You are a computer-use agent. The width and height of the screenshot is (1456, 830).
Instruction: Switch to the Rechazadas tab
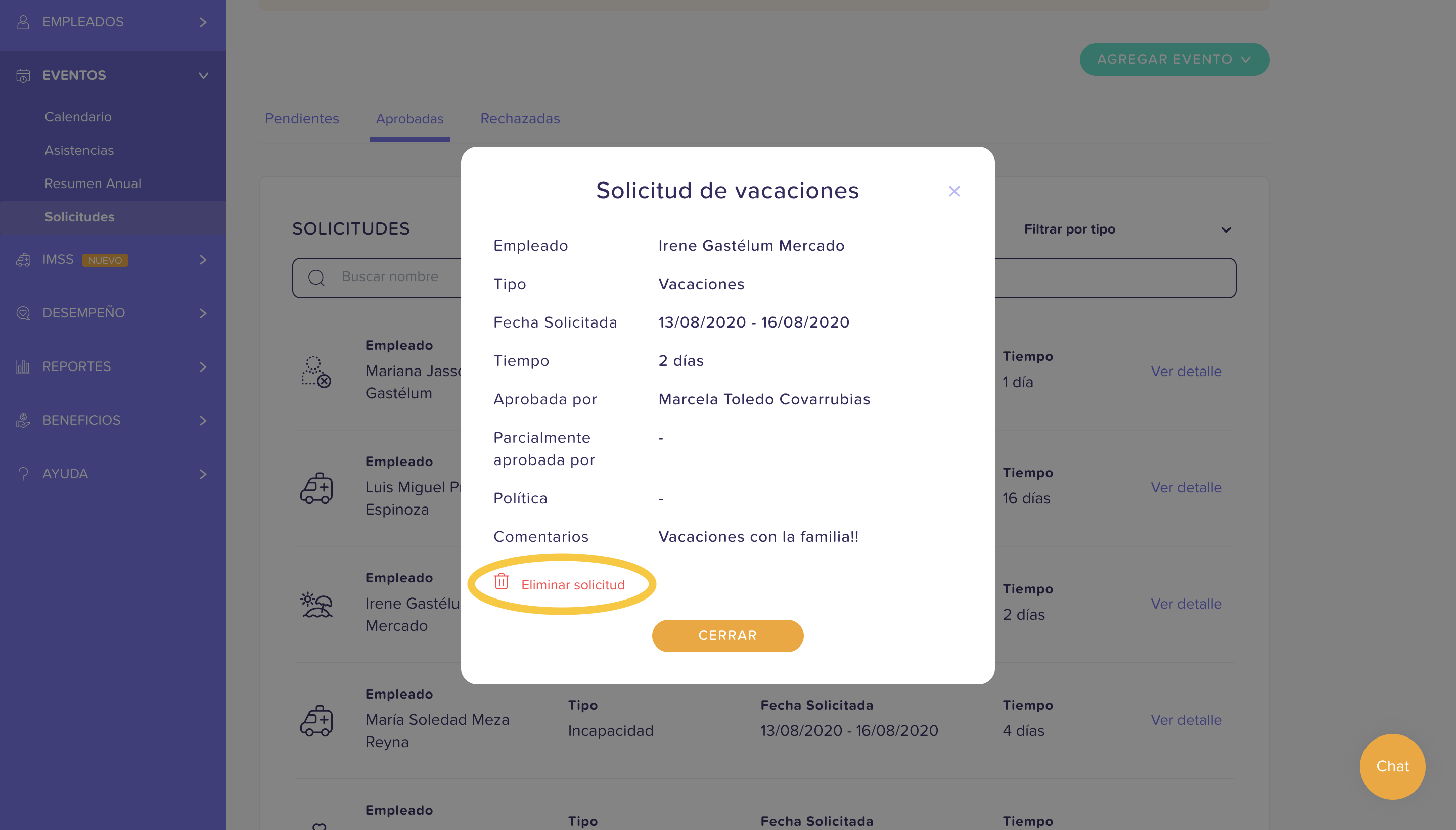520,119
